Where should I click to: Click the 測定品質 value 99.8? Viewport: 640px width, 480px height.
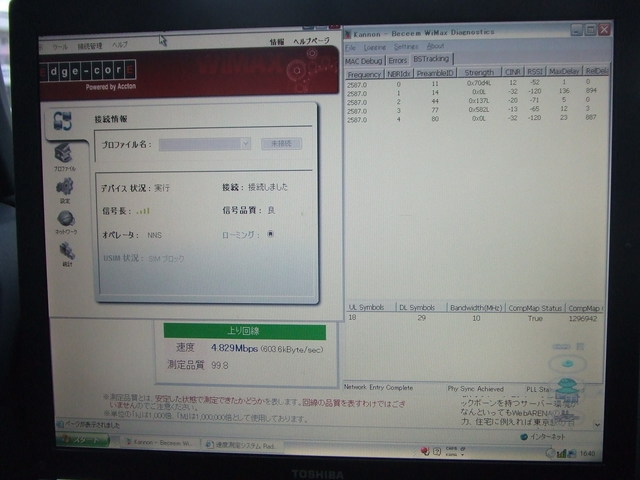[220, 365]
